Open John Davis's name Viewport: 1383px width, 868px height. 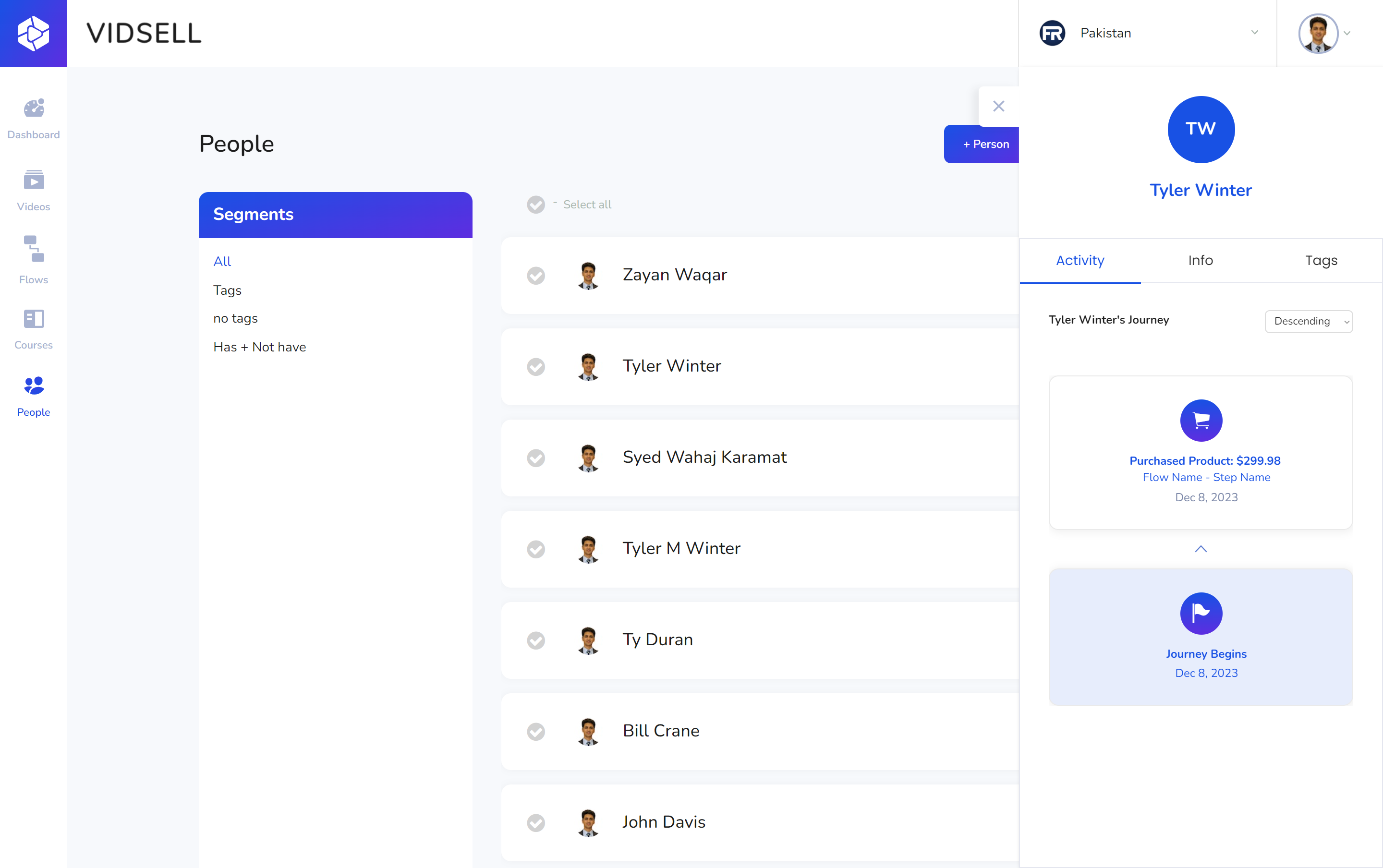tap(664, 823)
